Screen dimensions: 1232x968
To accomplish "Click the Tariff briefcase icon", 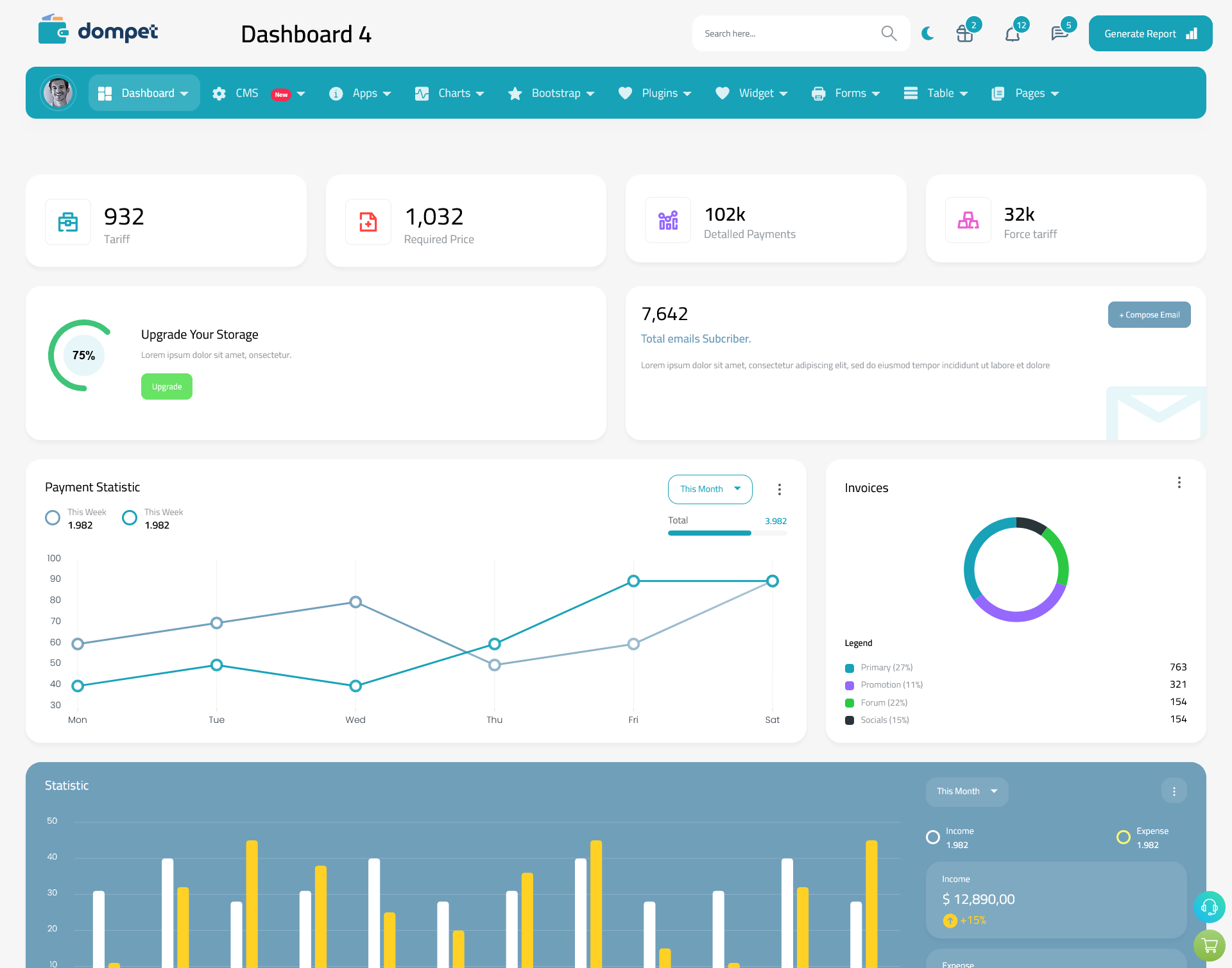I will point(68,221).
